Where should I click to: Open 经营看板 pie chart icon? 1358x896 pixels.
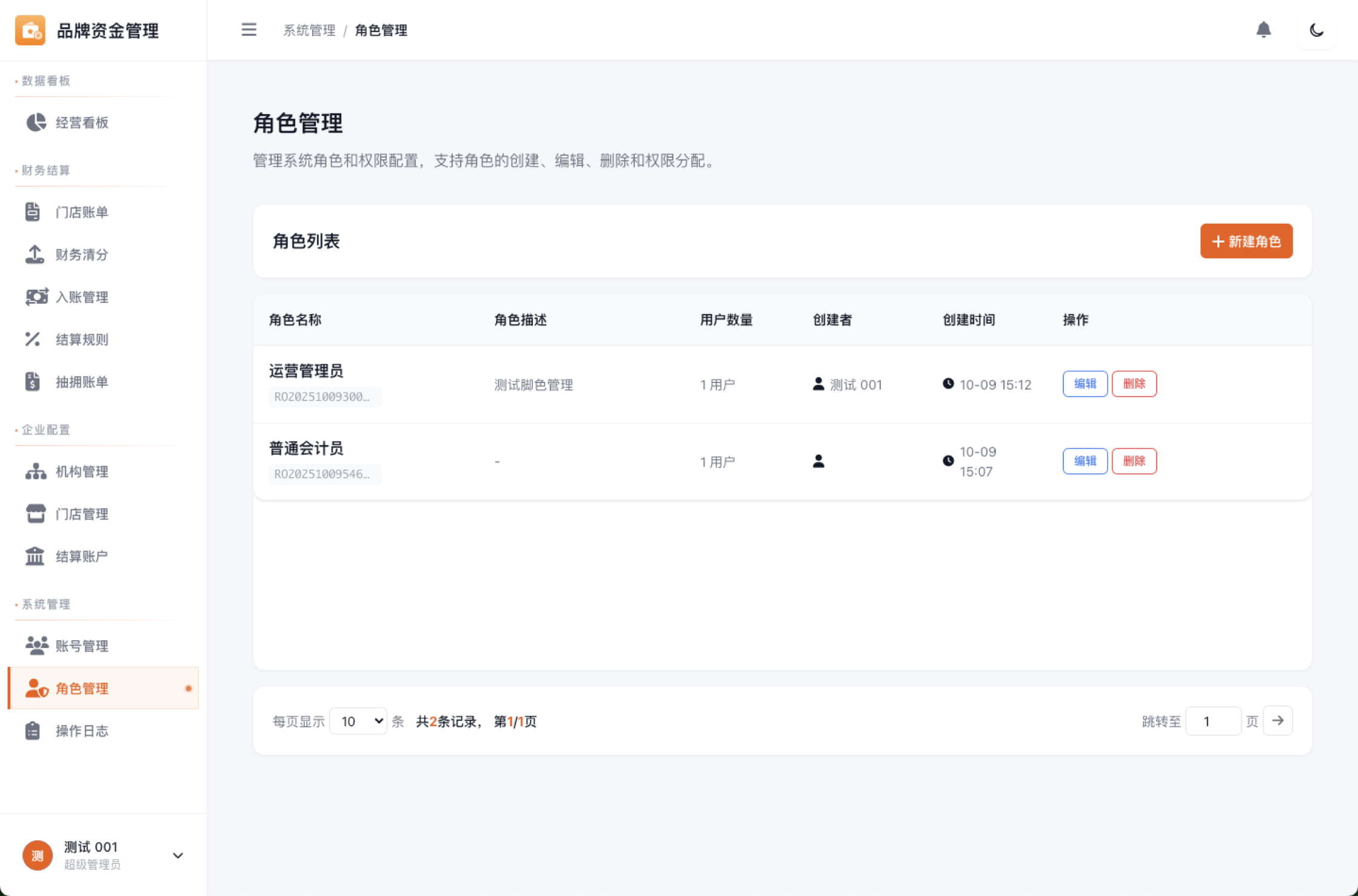point(36,122)
